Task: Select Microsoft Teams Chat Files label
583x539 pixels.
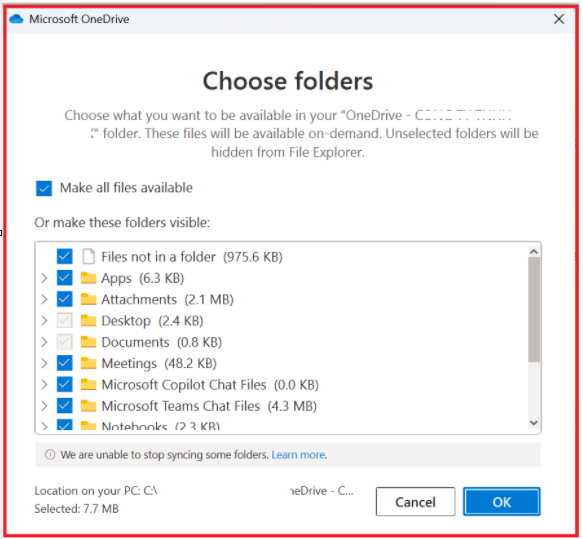Action: coord(209,406)
